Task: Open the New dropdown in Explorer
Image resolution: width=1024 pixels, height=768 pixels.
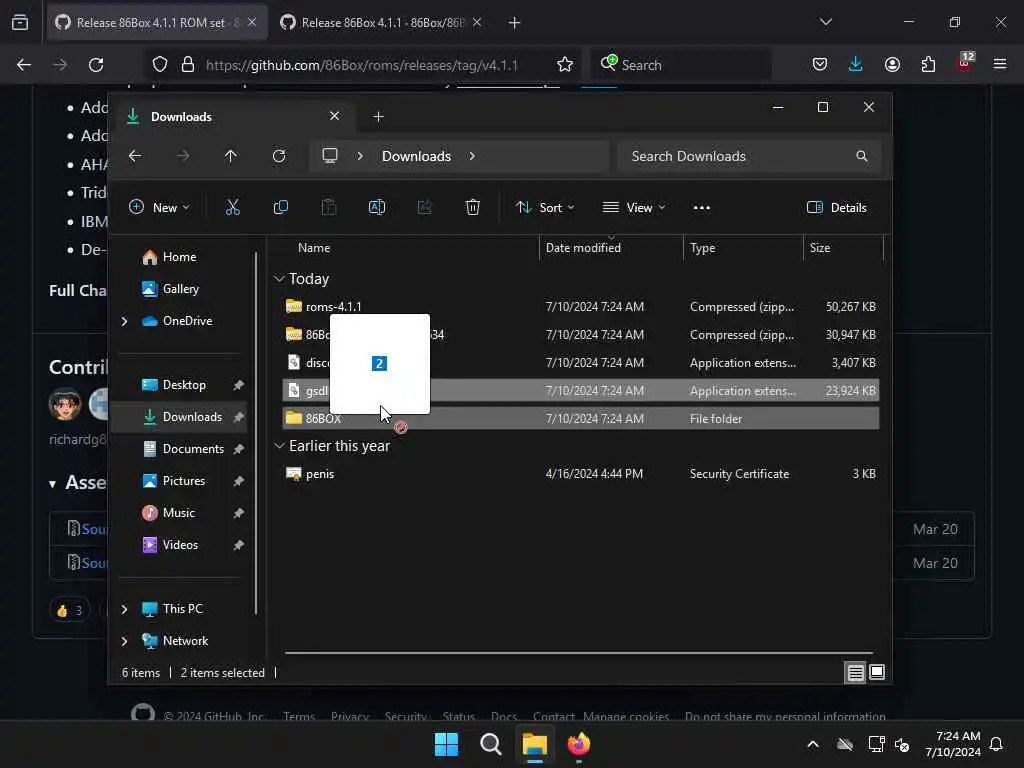Action: tap(159, 208)
